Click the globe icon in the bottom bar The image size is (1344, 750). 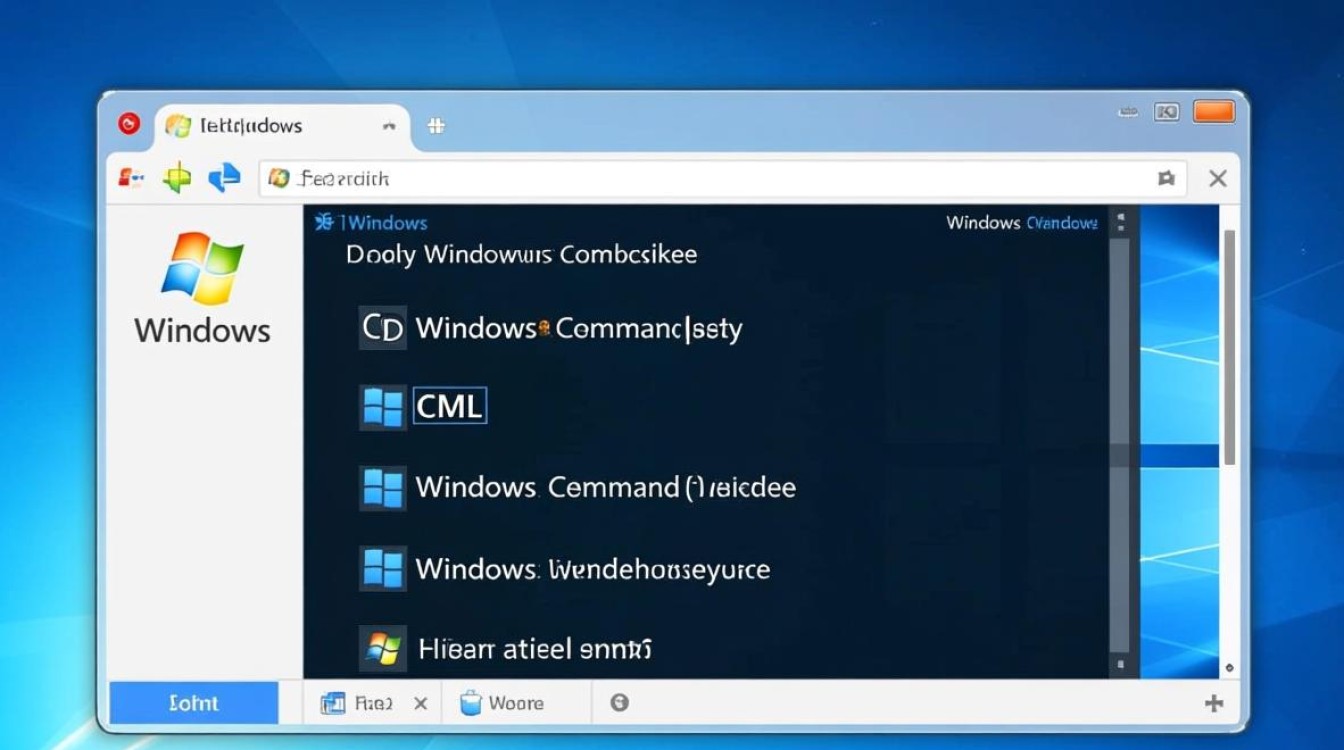[619, 702]
